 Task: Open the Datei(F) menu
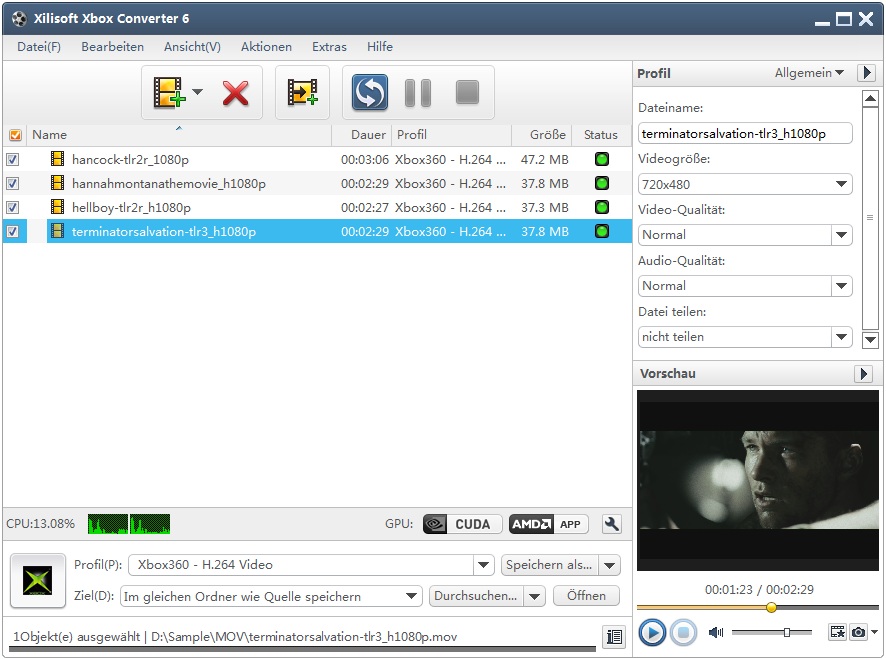39,47
